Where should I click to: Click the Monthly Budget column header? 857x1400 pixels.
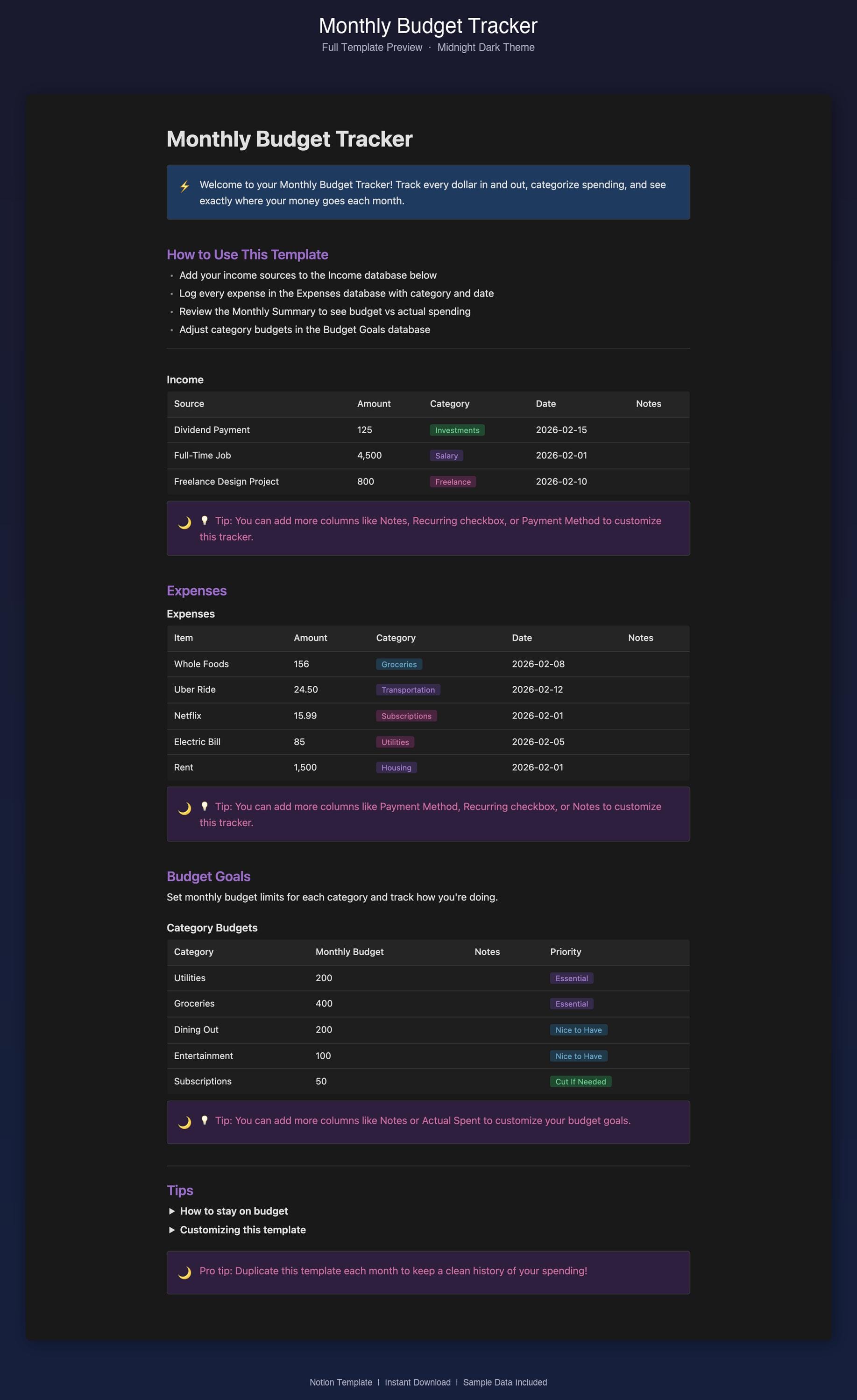point(349,952)
